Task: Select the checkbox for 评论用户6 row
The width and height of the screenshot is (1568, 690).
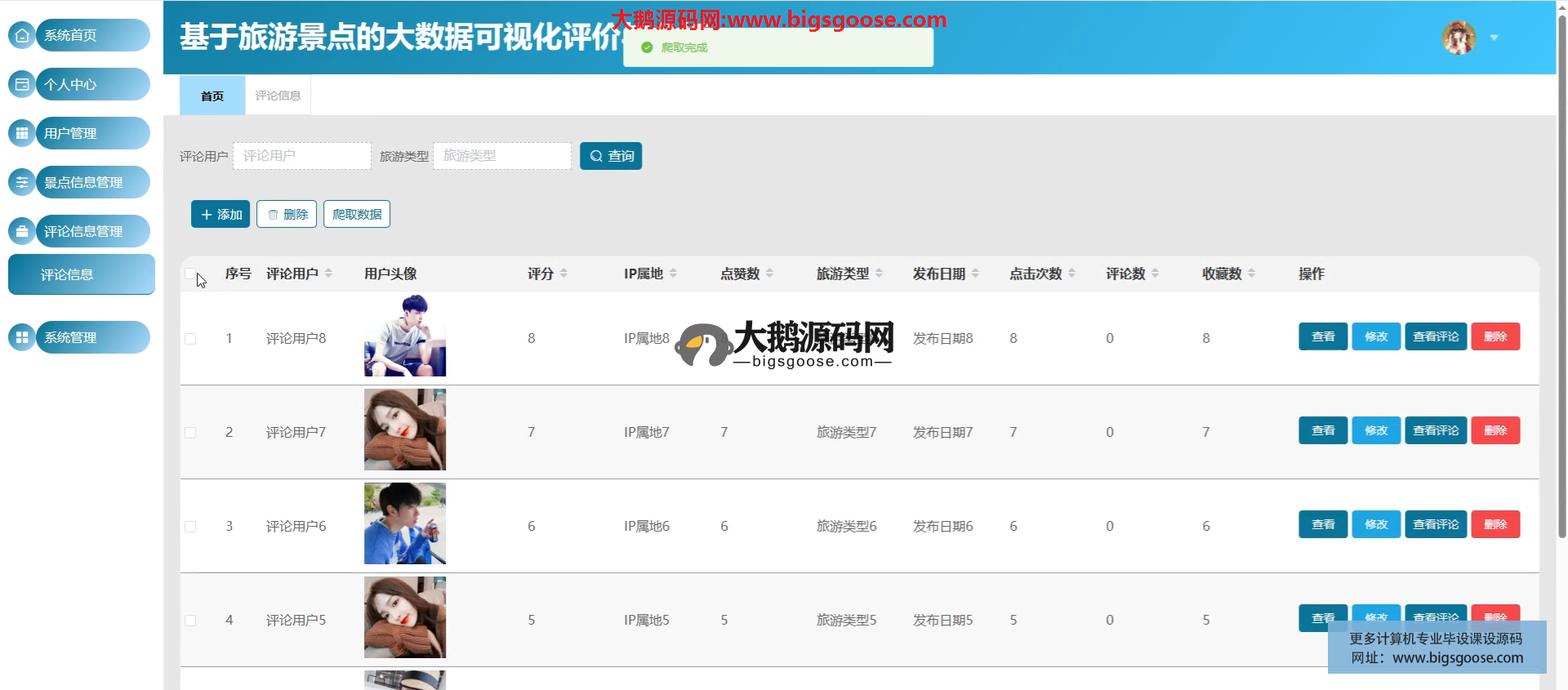Action: (190, 527)
